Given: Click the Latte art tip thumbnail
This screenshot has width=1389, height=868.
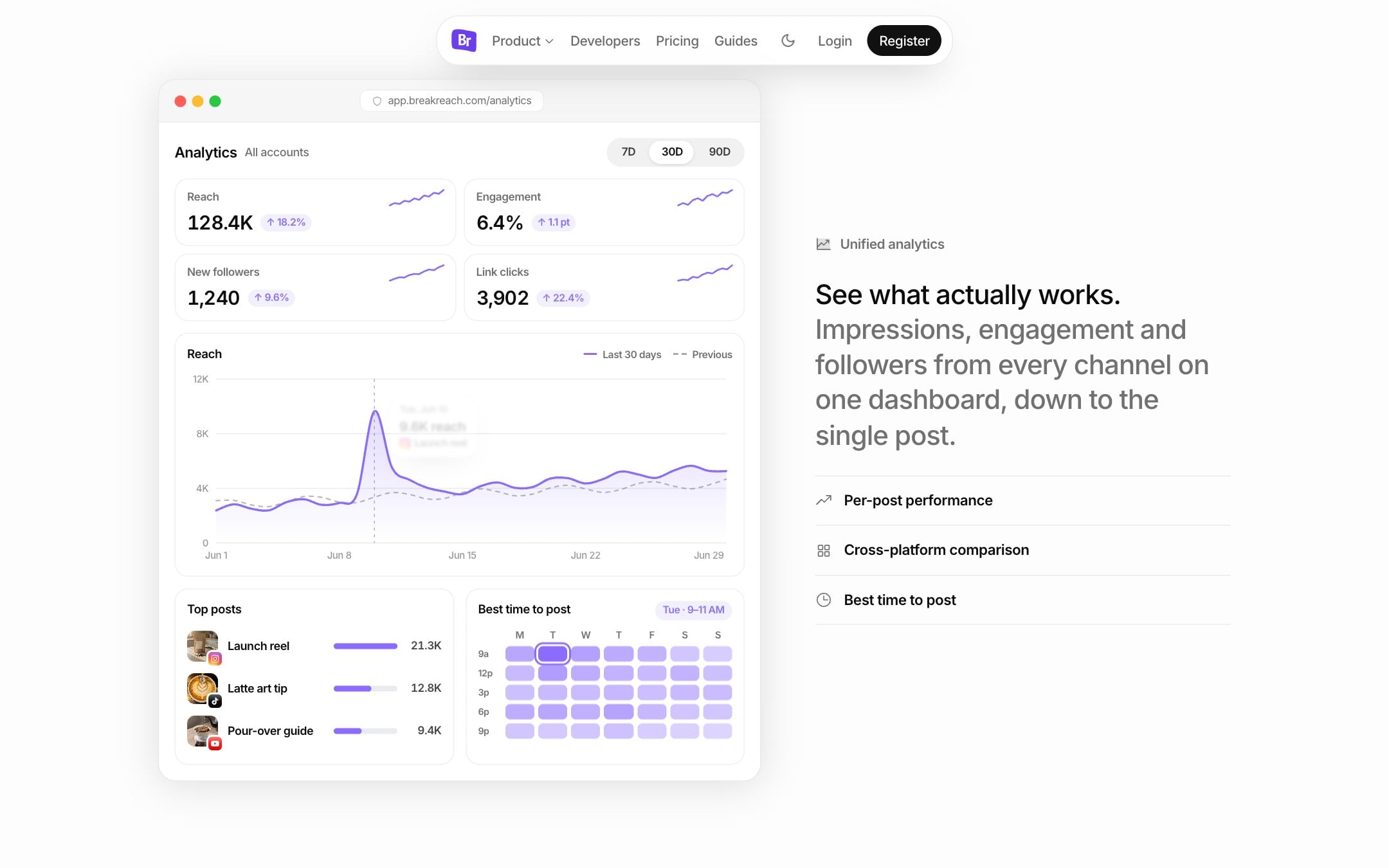Looking at the screenshot, I should (203, 688).
